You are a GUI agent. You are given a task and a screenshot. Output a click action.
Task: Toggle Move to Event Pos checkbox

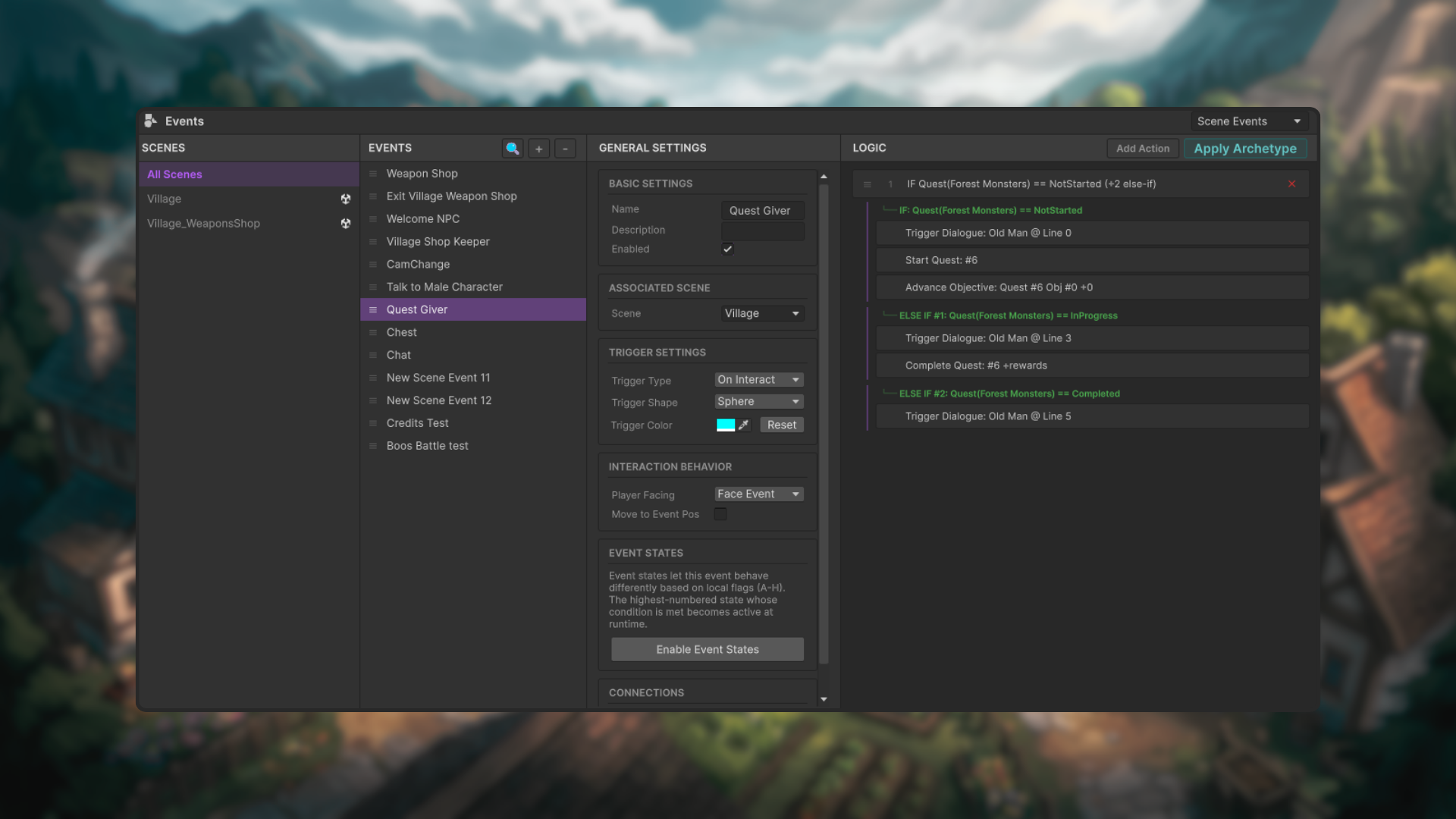click(x=720, y=514)
